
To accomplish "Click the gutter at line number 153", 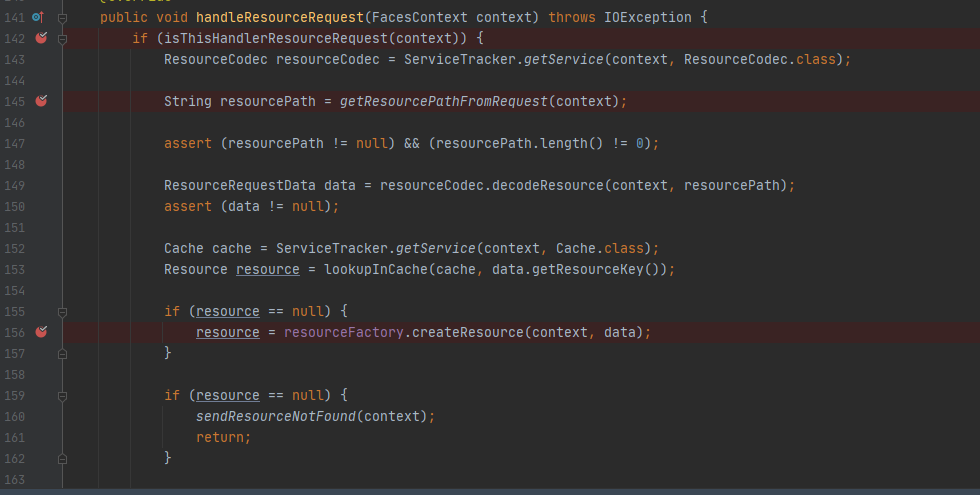I will (15, 269).
